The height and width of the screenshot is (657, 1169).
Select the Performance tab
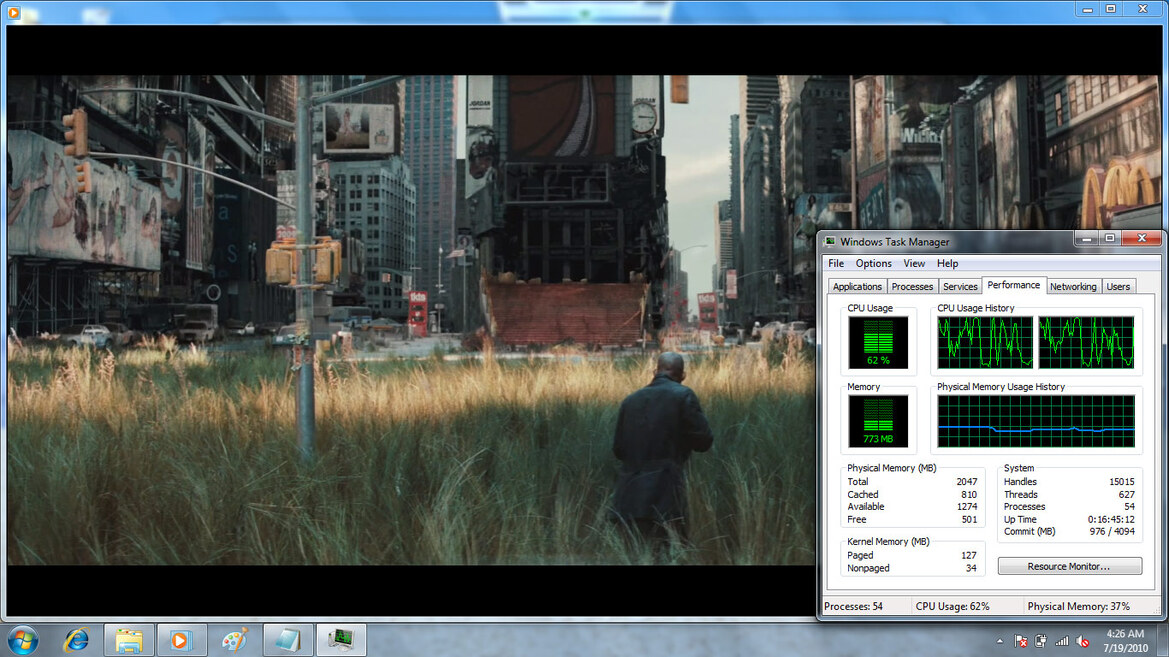(1013, 285)
